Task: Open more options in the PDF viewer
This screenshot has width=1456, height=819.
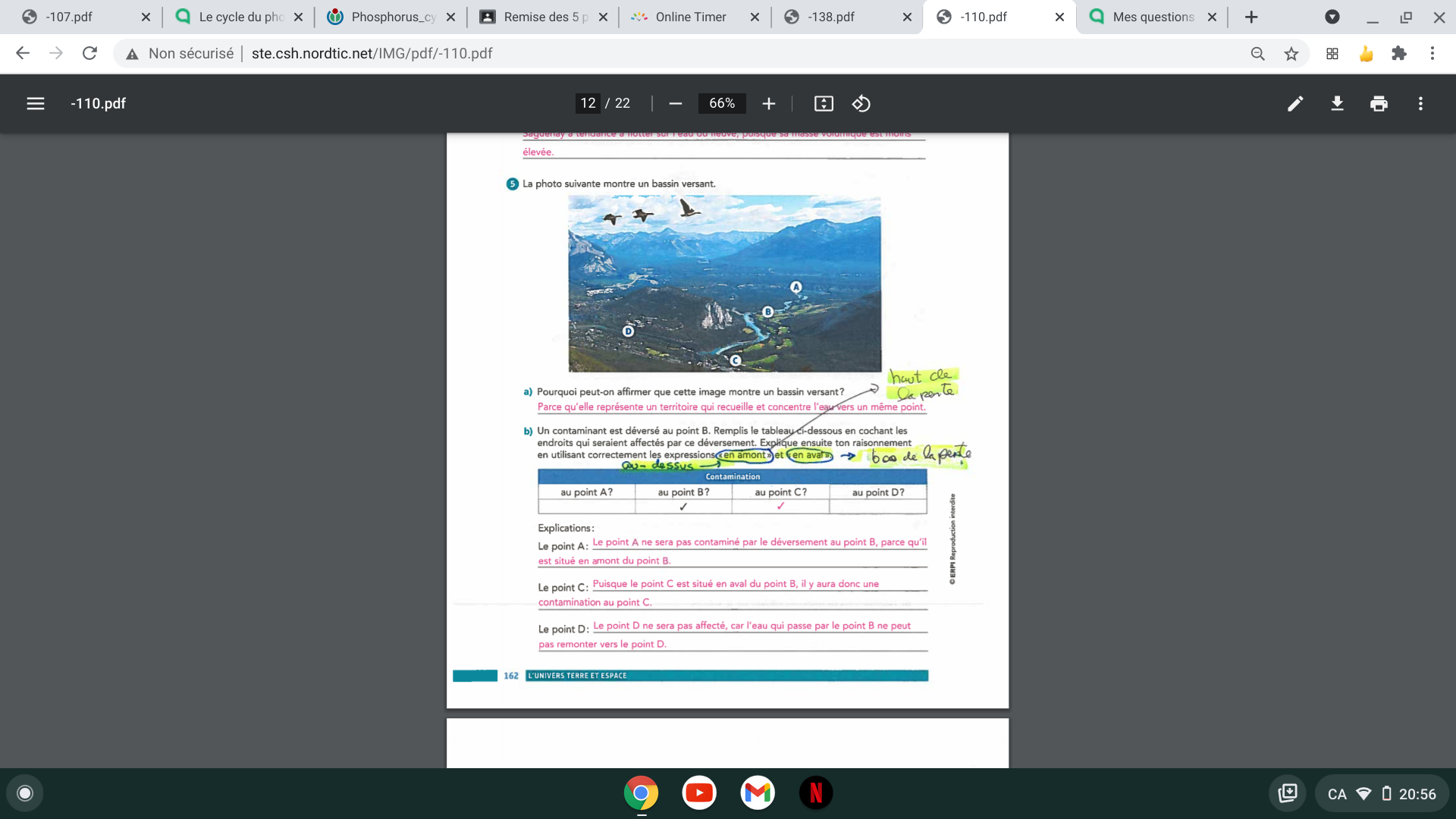Action: [1420, 104]
